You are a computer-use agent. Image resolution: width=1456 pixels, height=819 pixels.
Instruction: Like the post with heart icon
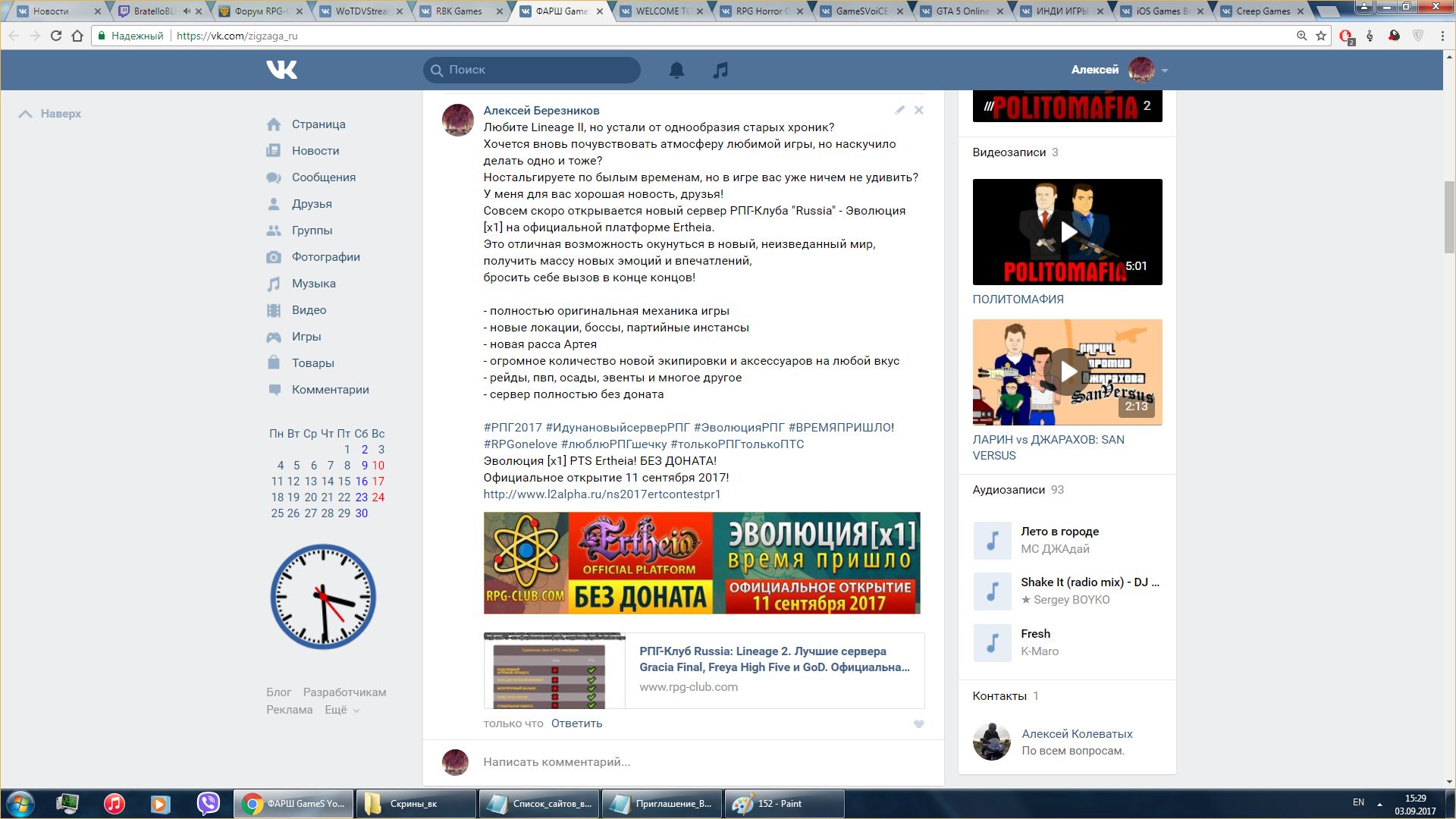(918, 724)
